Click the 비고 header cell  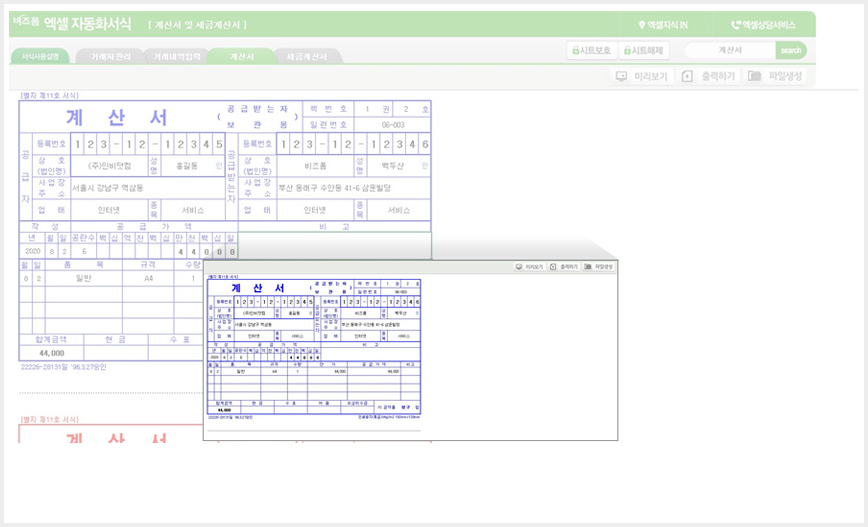(x=334, y=227)
